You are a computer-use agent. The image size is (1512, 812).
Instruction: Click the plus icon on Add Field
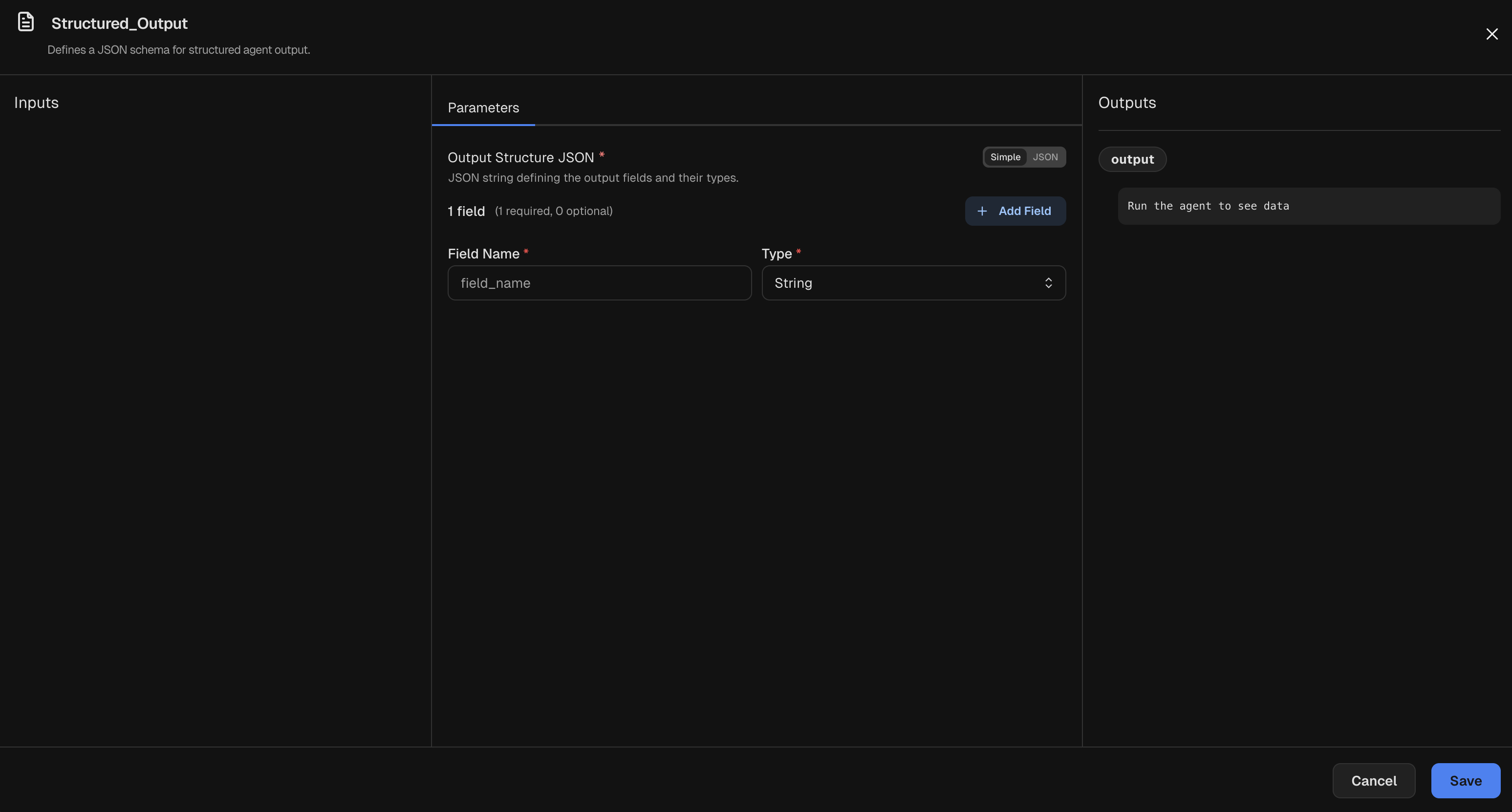pos(983,211)
